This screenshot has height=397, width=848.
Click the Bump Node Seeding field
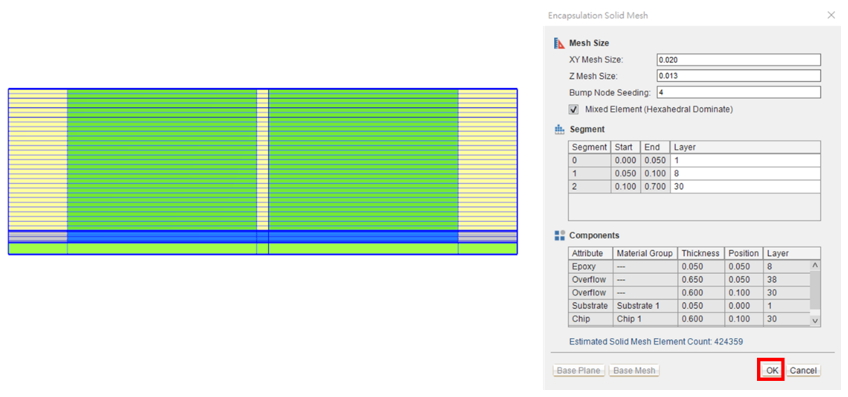pos(739,92)
